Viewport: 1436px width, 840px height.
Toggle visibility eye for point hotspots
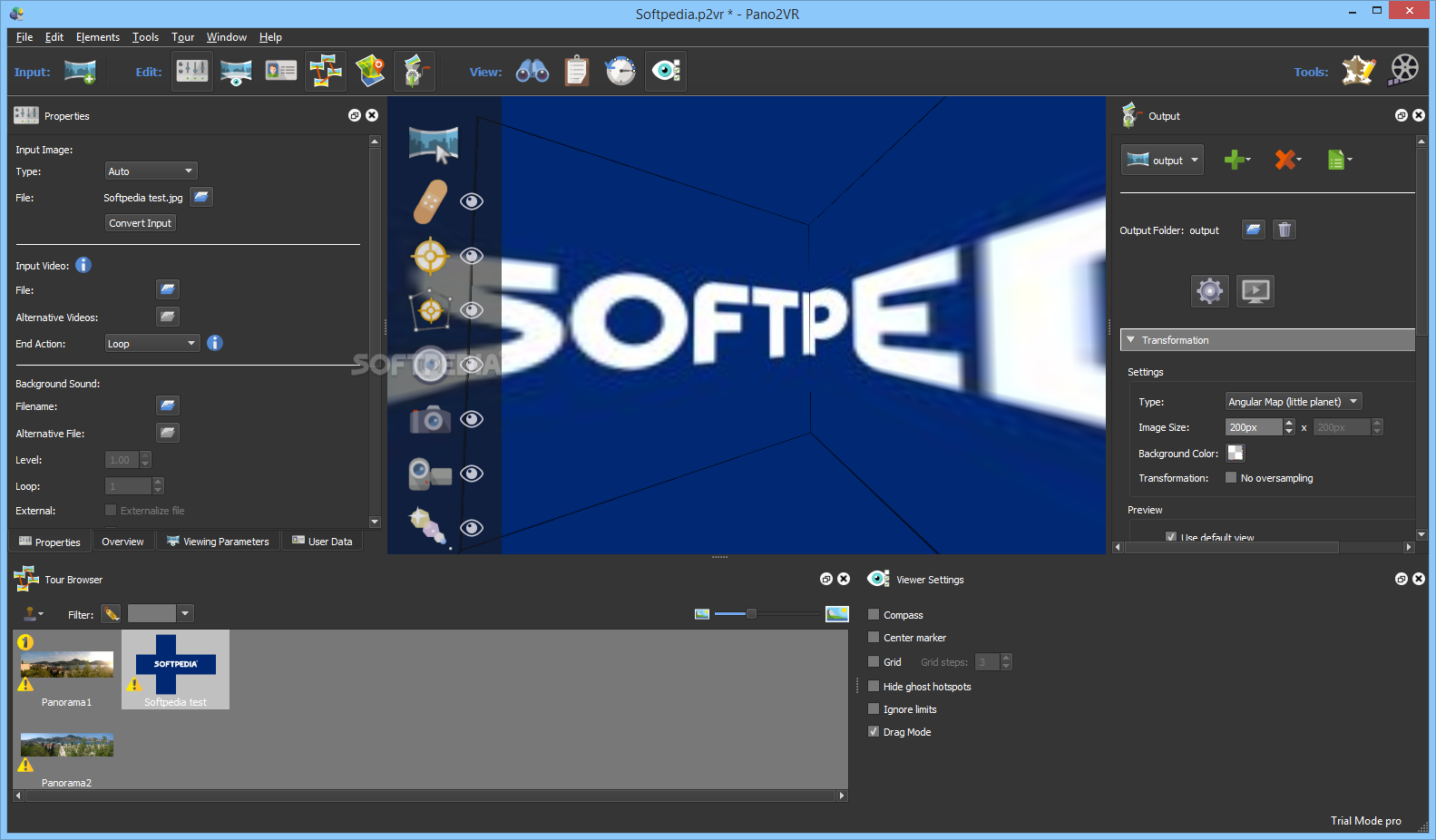click(x=471, y=256)
